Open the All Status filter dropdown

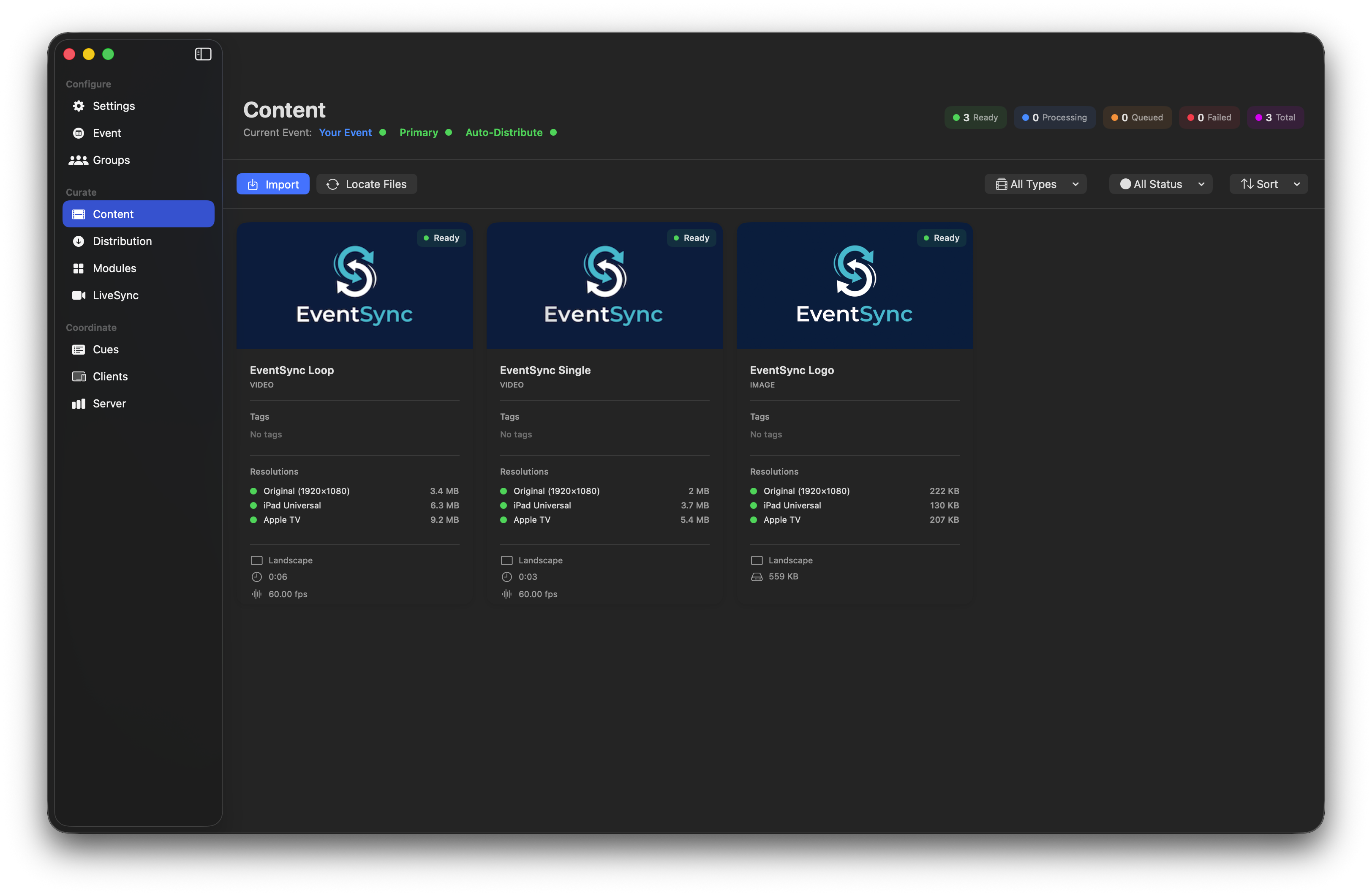[x=1160, y=183]
